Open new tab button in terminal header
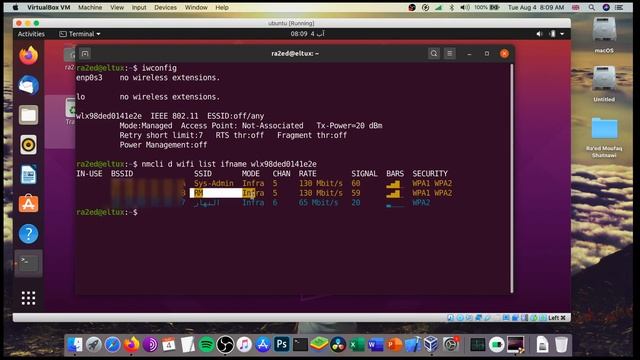 (x=85, y=53)
